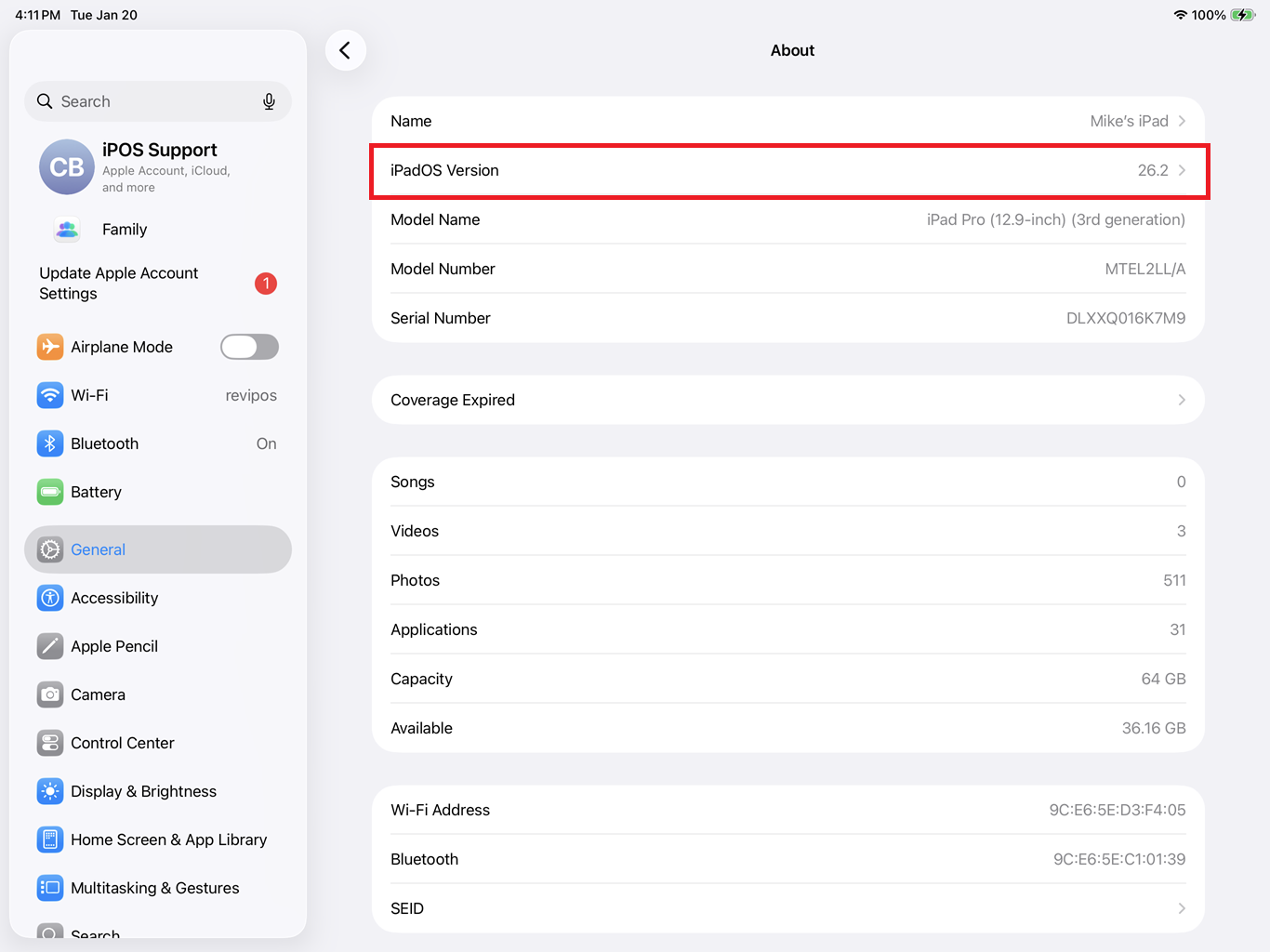Open Multitasking & Gestures settings

[x=158, y=888]
